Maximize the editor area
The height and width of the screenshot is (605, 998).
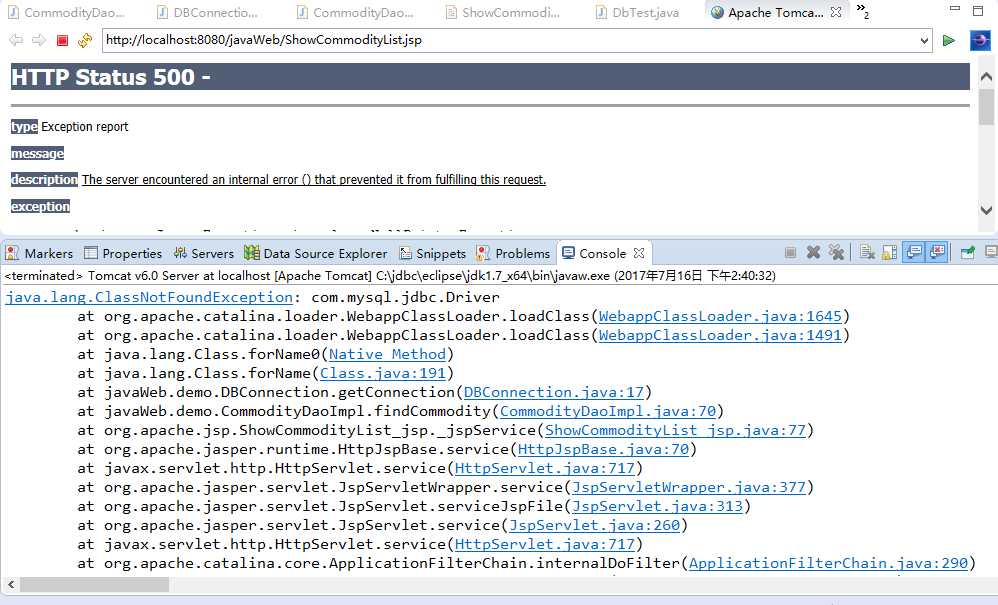pos(978,10)
